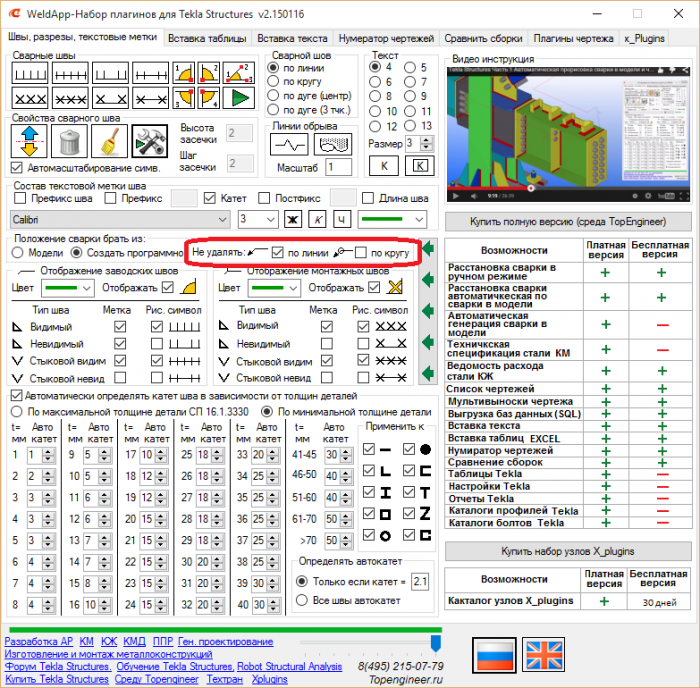Click the green play triangle weld icon

[x=239, y=98]
